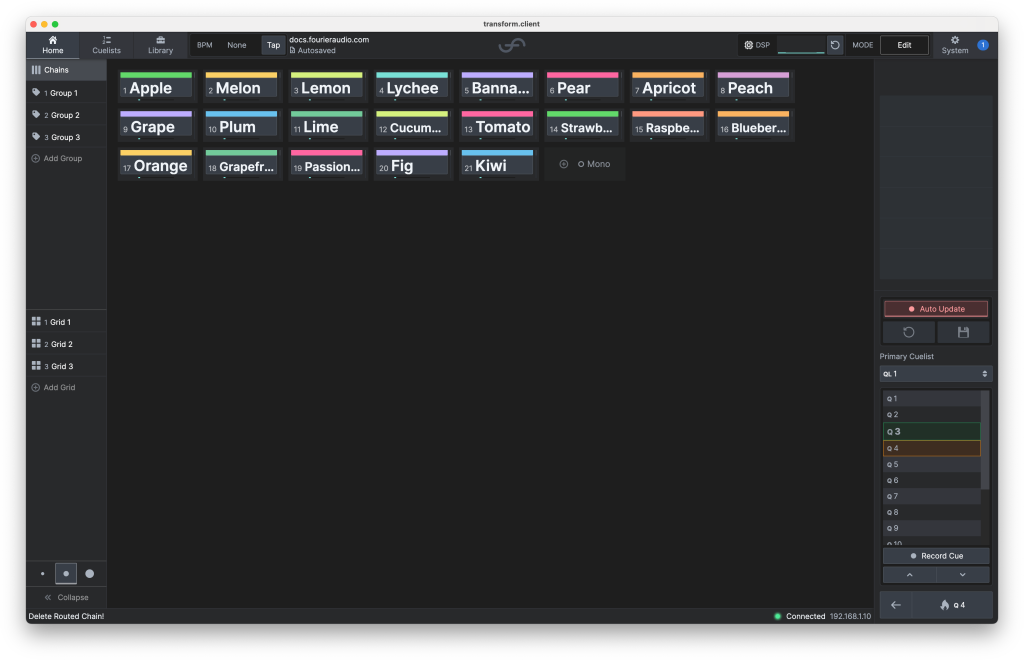
Task: Collapse the left sidebar
Action: click(66, 597)
